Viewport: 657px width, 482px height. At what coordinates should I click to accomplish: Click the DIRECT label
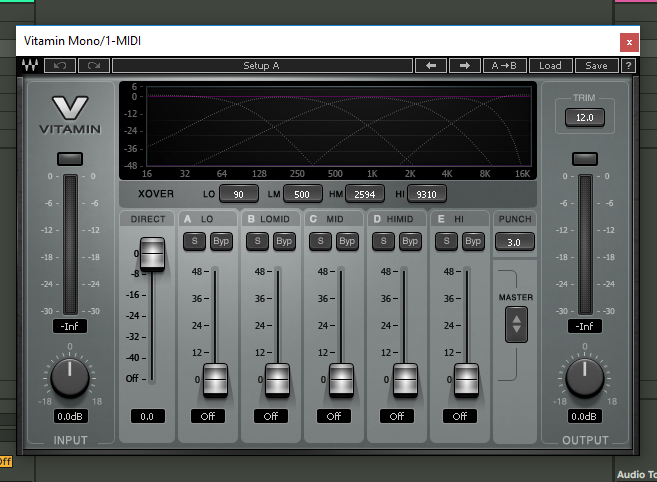[x=148, y=219]
